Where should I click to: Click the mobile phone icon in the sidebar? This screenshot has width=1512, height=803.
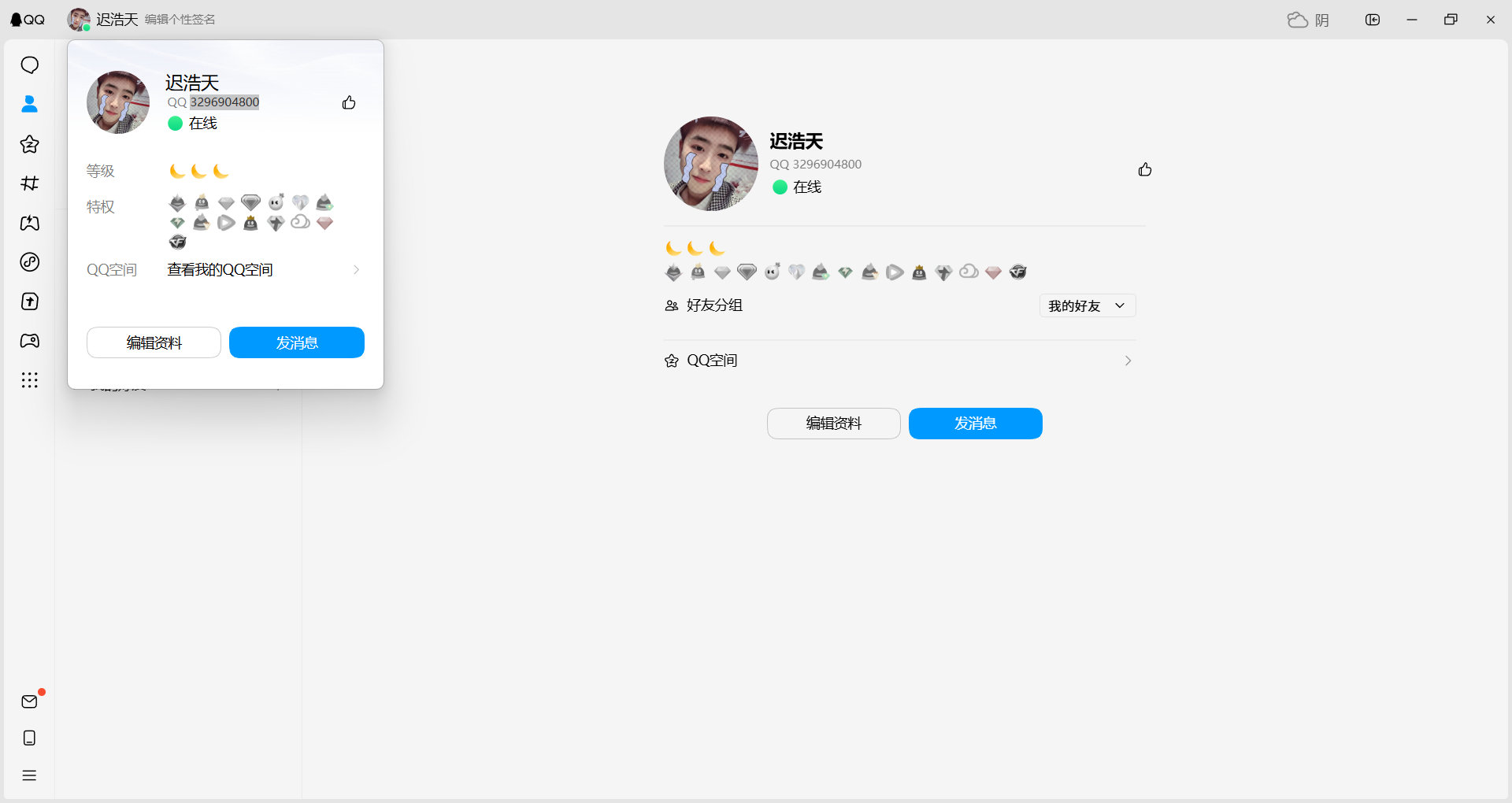click(30, 738)
